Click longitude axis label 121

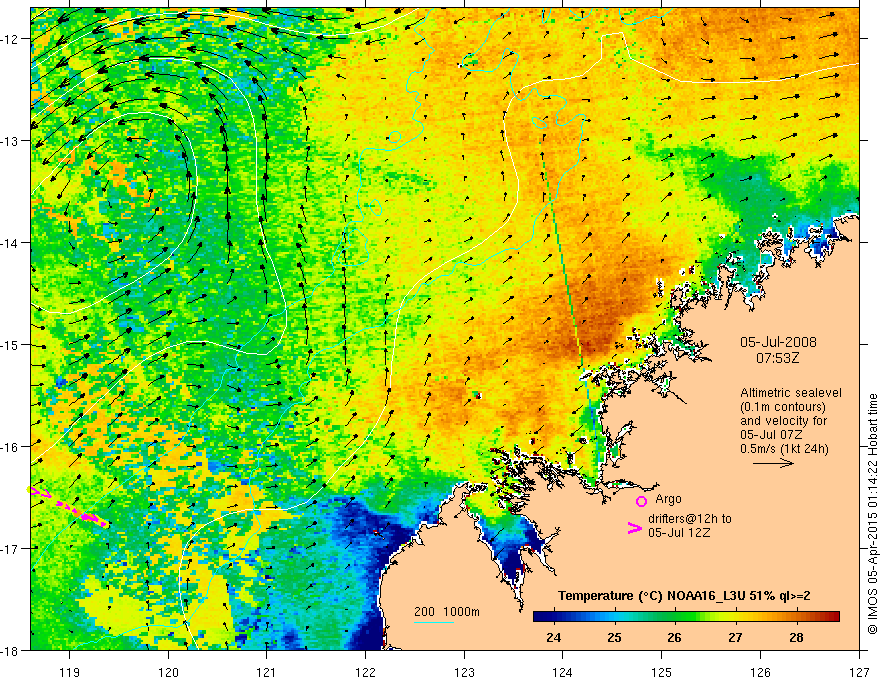coord(267,672)
